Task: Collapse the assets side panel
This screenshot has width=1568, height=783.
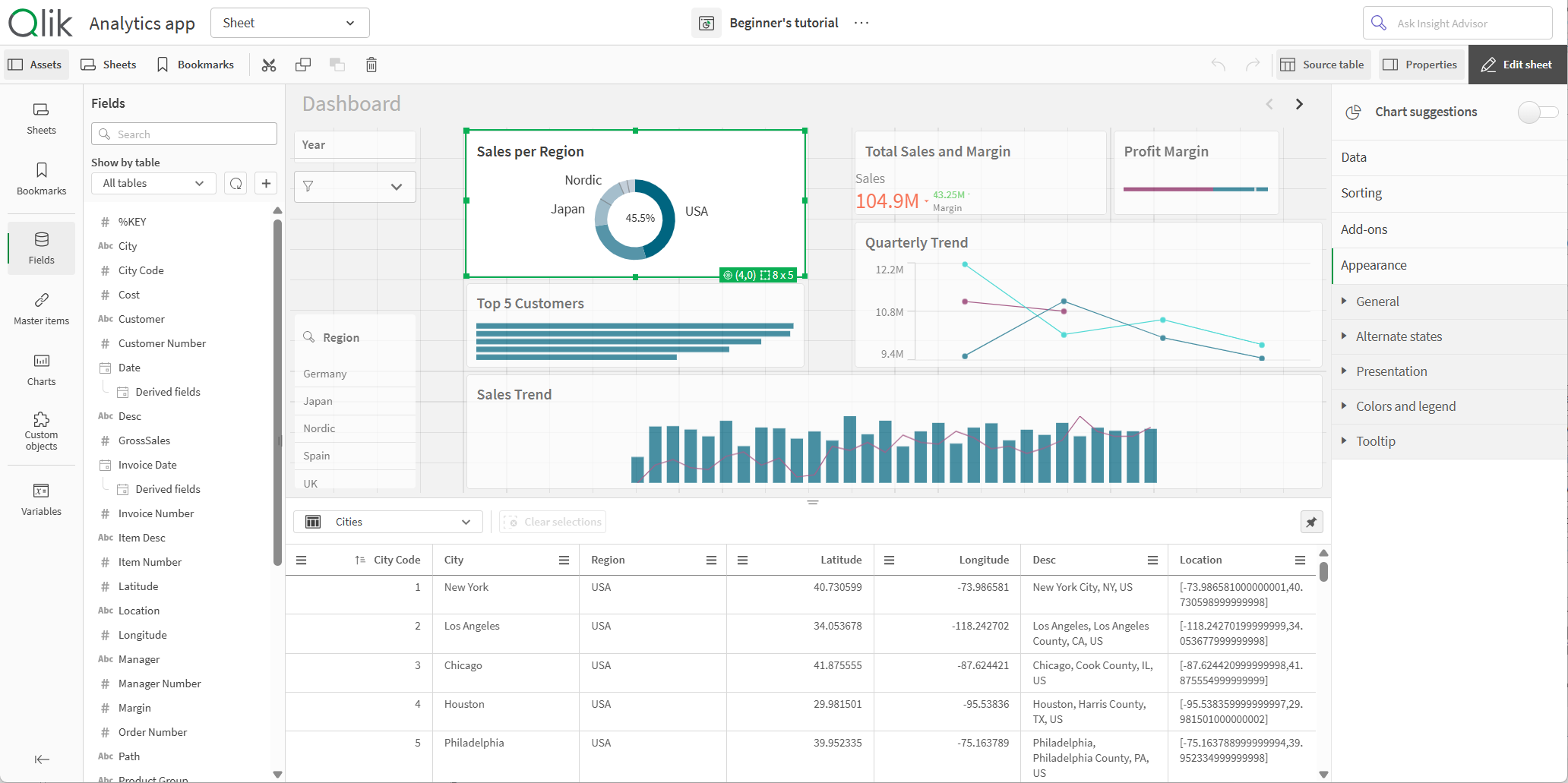Action: 42,759
